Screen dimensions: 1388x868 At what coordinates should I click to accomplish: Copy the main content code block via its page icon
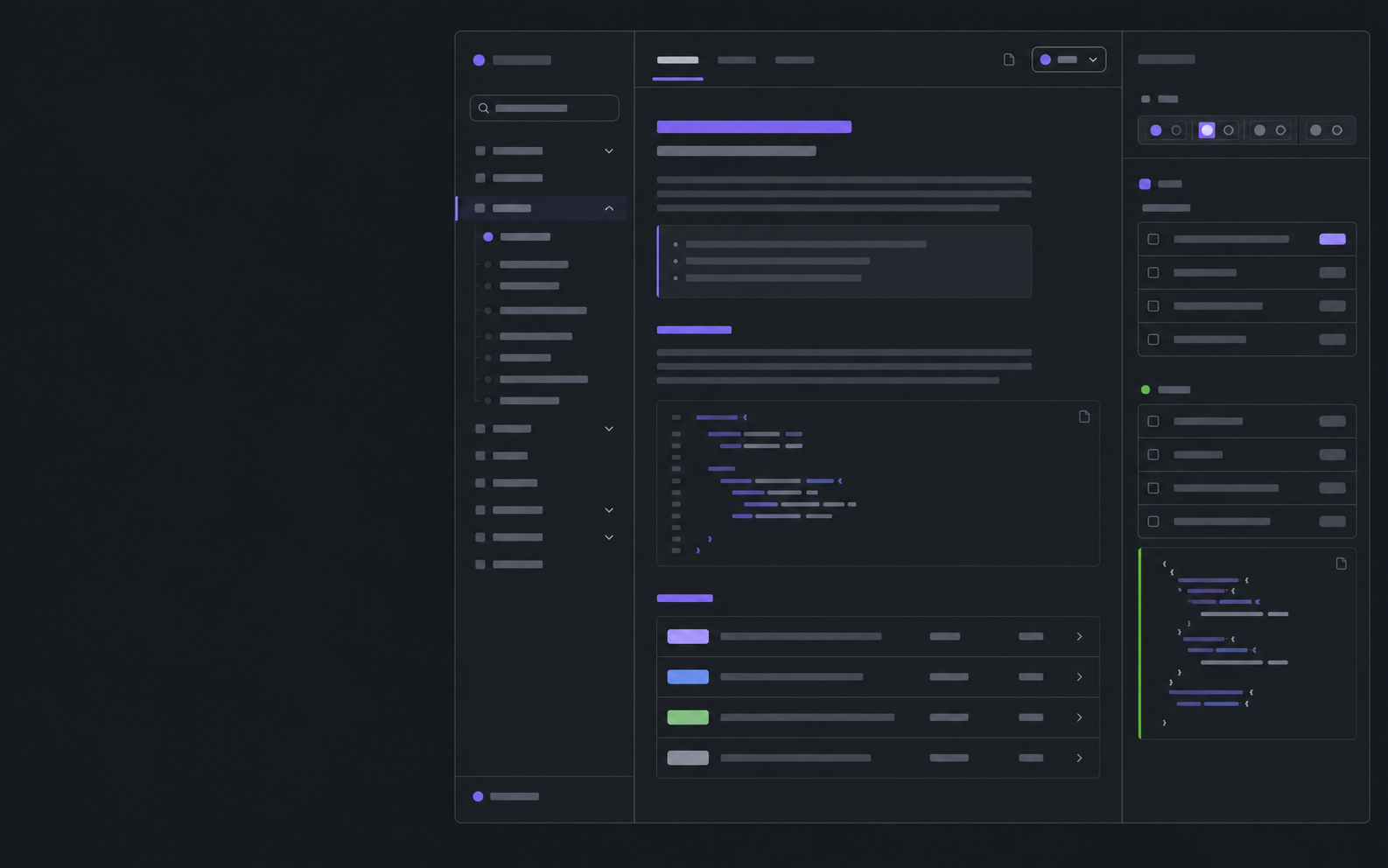[x=1084, y=416]
